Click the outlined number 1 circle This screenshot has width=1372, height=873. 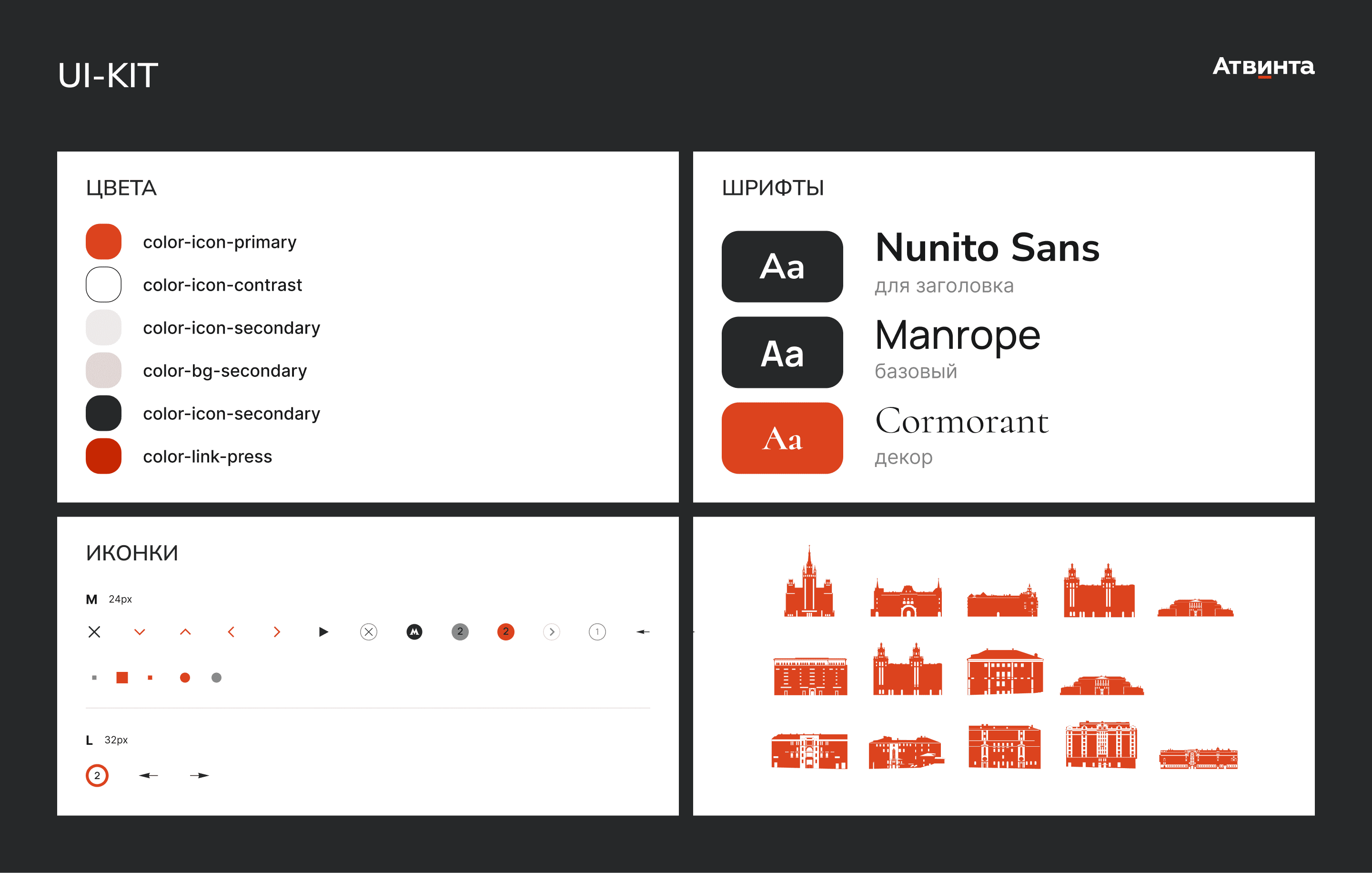pos(596,631)
